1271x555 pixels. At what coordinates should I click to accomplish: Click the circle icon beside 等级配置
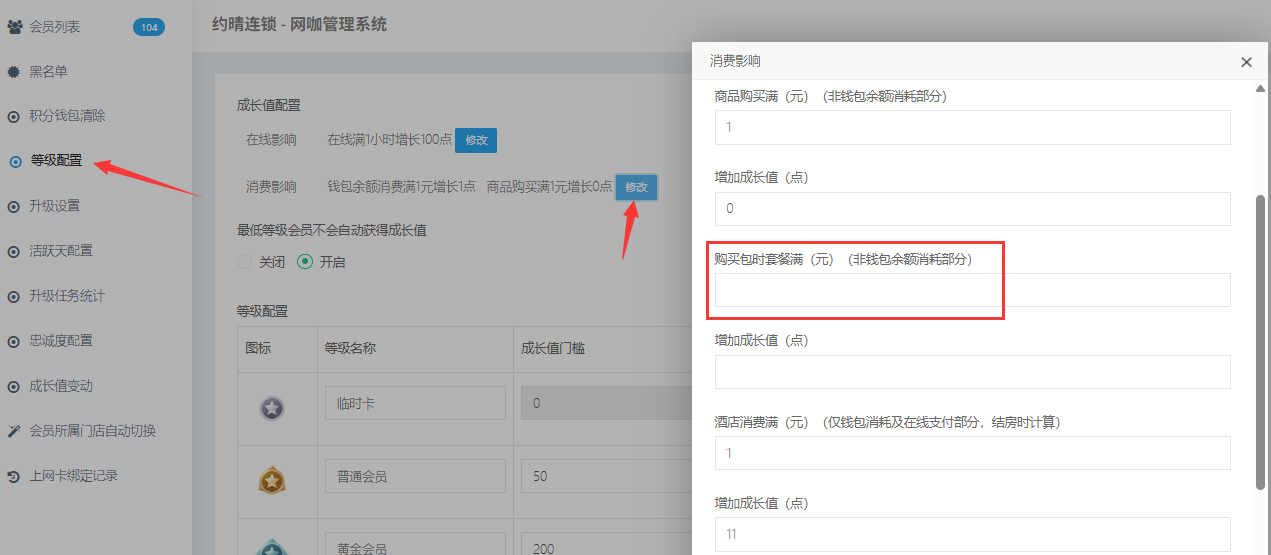[14, 161]
